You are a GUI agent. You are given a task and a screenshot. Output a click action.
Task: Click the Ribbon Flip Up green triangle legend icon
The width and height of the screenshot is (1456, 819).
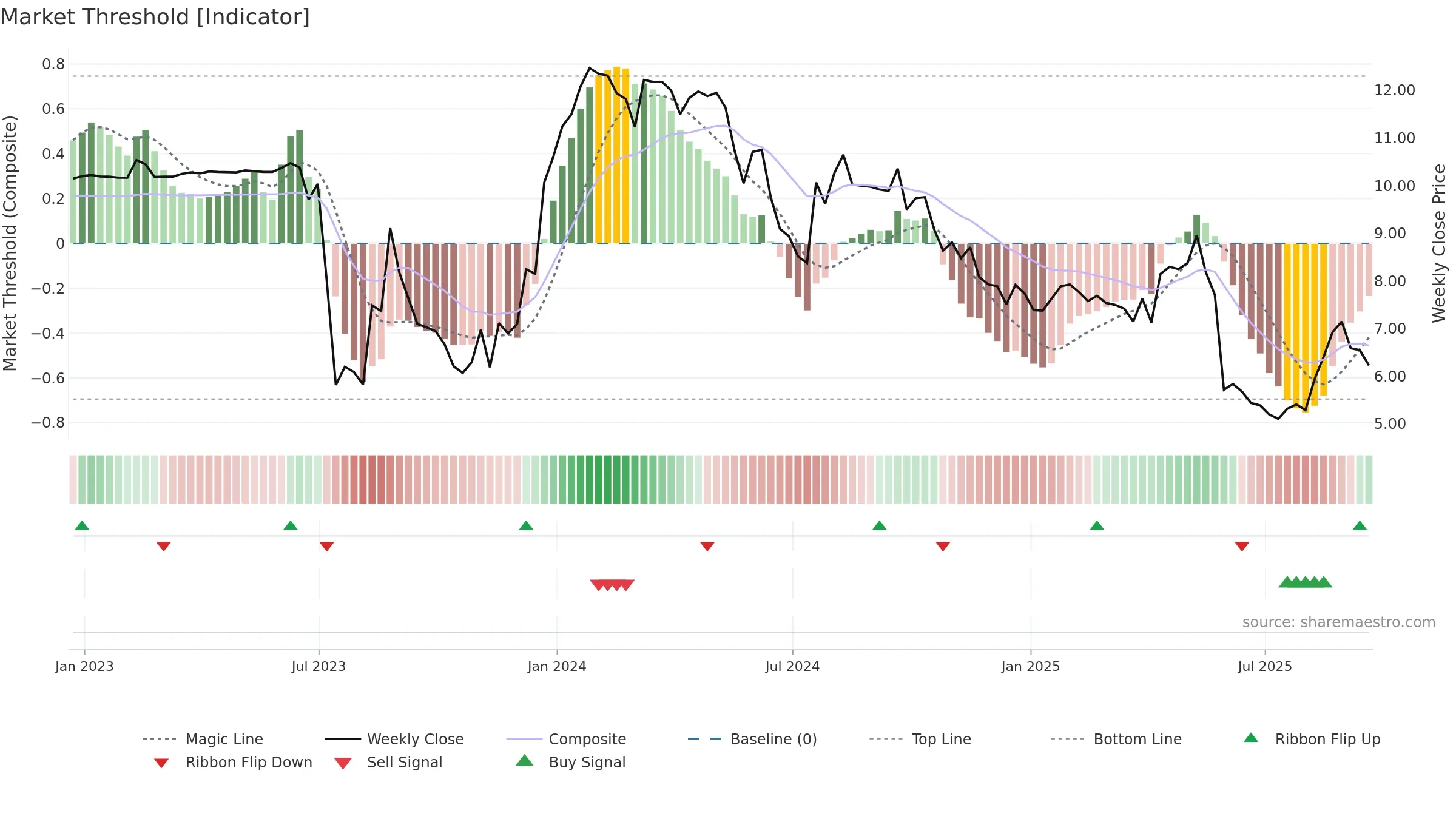1251,738
